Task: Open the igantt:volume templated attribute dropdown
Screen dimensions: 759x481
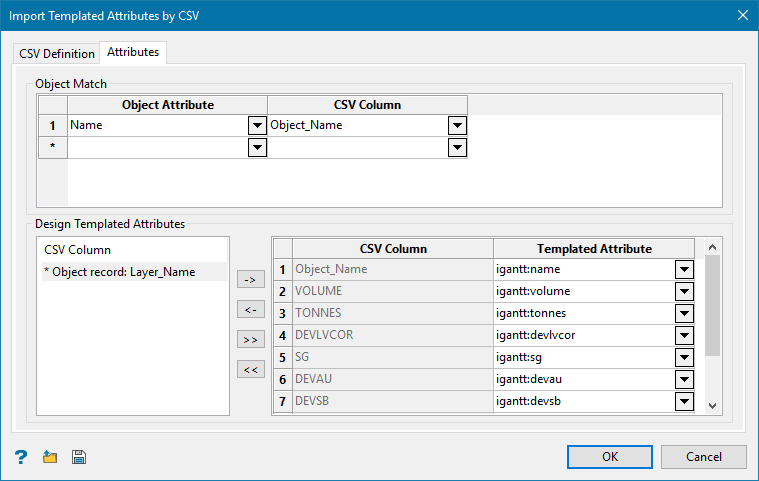Action: [684, 291]
